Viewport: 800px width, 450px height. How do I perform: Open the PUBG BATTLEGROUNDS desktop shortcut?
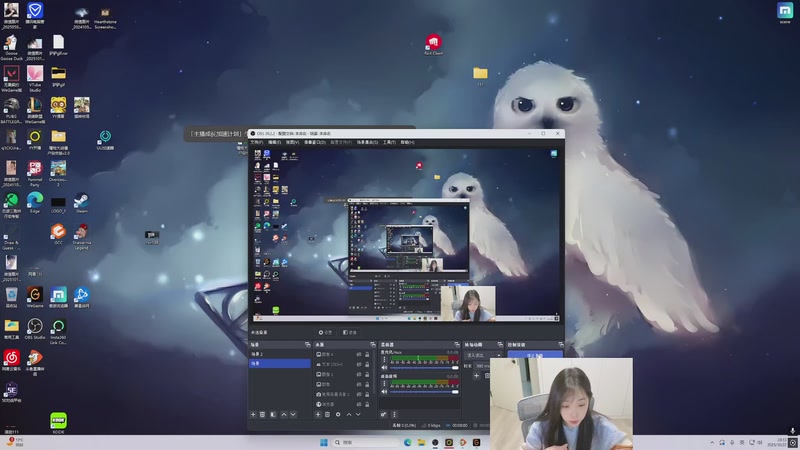coord(11,111)
